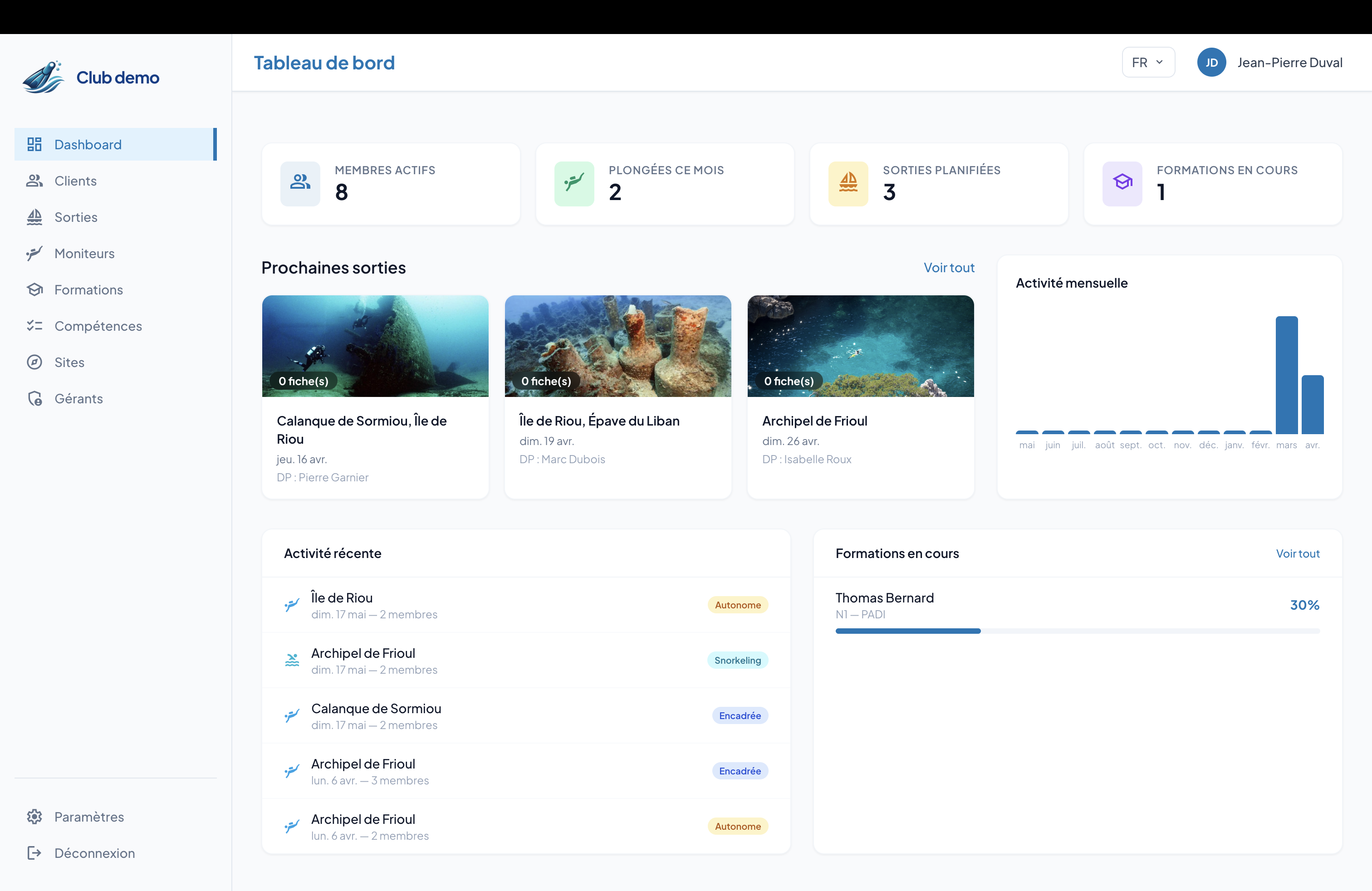Click the snorkeling icon beside Archipel de Frioul
1372x891 pixels.
coord(292,660)
